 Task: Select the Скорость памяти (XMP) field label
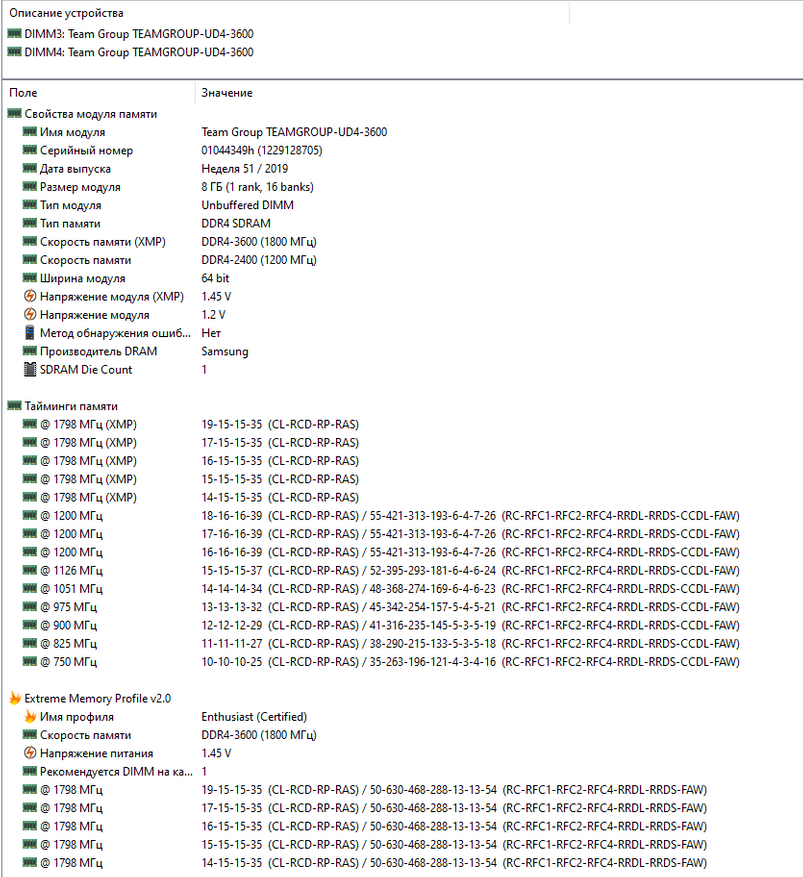click(x=103, y=242)
